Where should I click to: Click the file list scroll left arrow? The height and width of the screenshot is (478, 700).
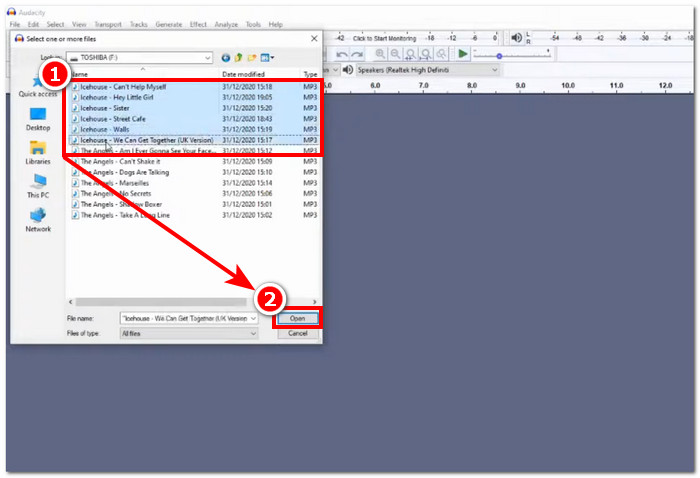click(x=71, y=302)
